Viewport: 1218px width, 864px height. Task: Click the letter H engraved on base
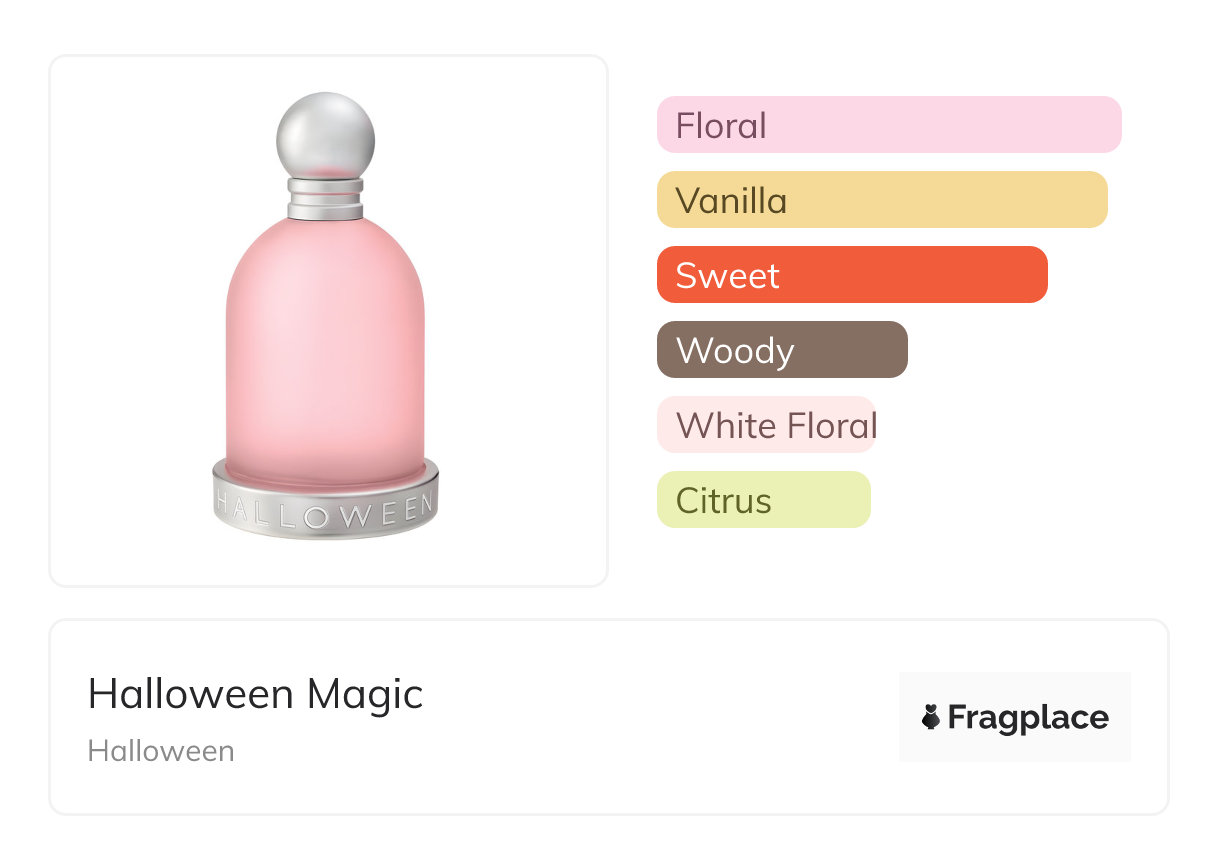coord(224,500)
